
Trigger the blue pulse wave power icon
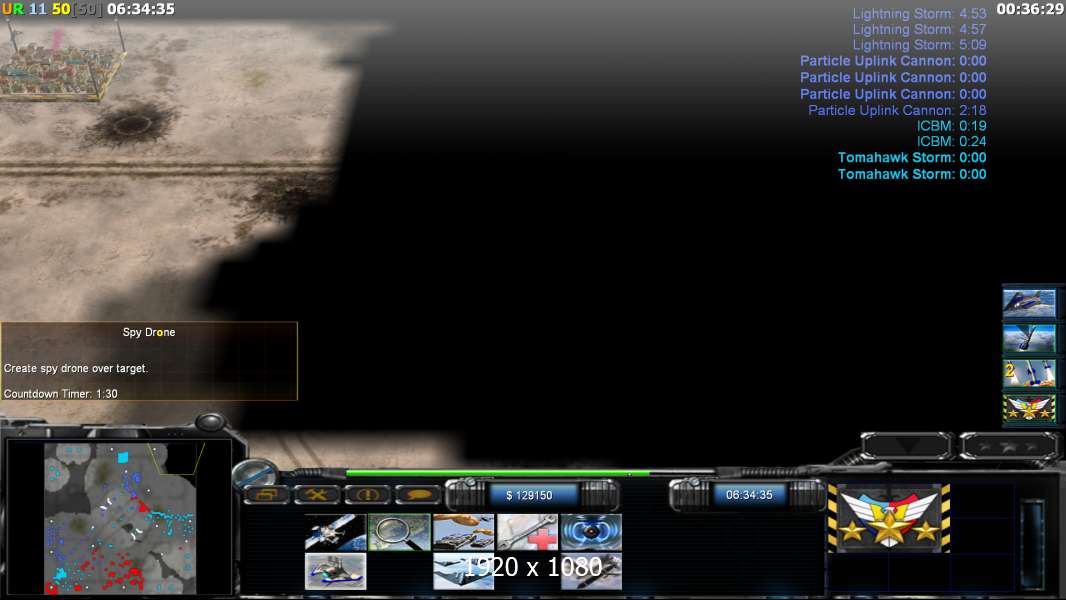(x=591, y=532)
